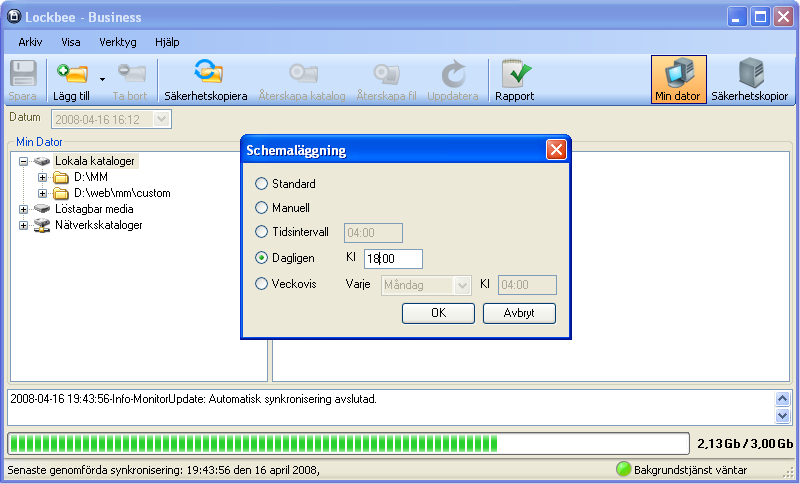Expand the D:\web\mm\custom tree node
The width and height of the screenshot is (800, 484).
(x=42, y=193)
